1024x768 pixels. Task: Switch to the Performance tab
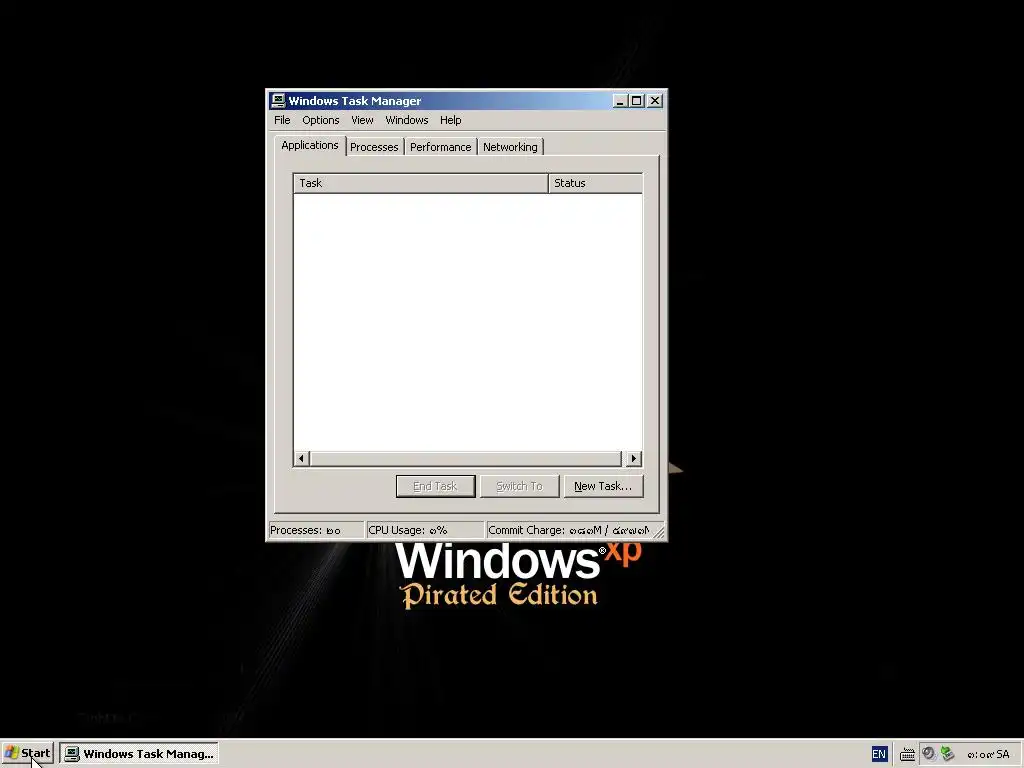[x=441, y=147]
